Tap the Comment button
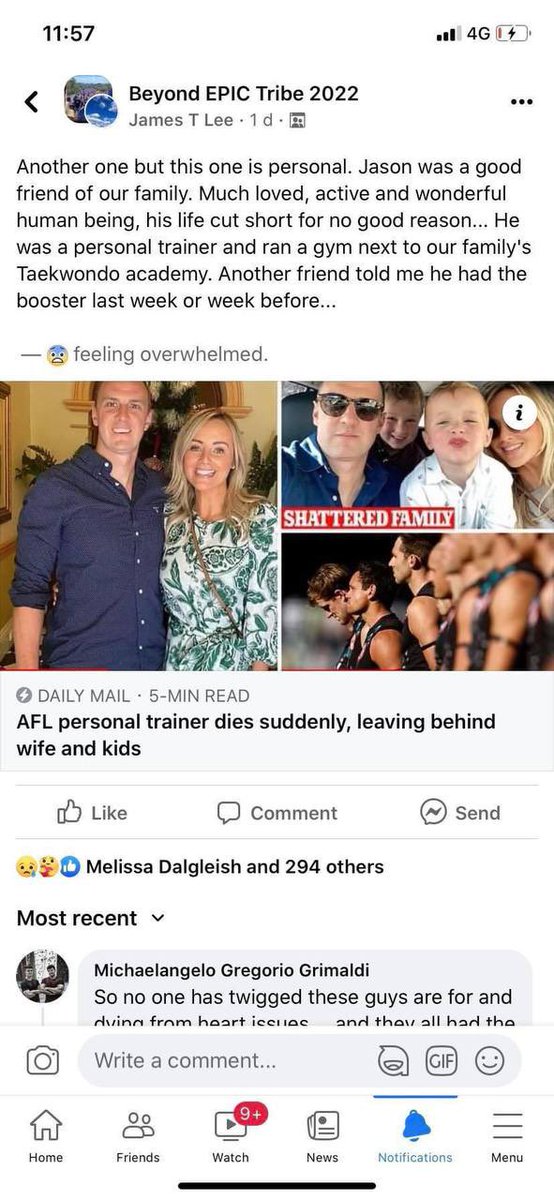This screenshot has height=1200, width=554. 278,813
